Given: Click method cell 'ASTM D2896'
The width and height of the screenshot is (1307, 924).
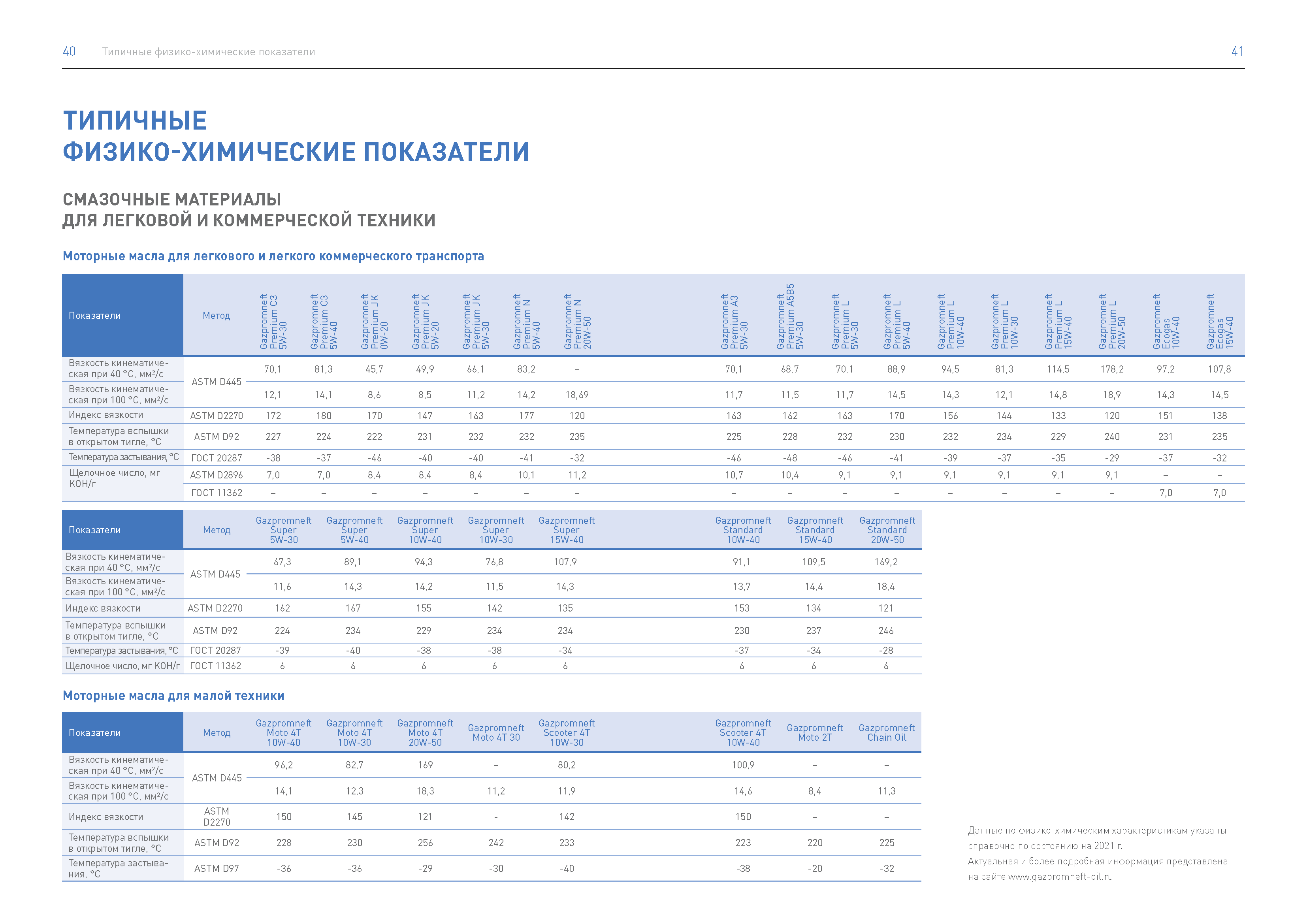Looking at the screenshot, I should pyautogui.click(x=216, y=475).
